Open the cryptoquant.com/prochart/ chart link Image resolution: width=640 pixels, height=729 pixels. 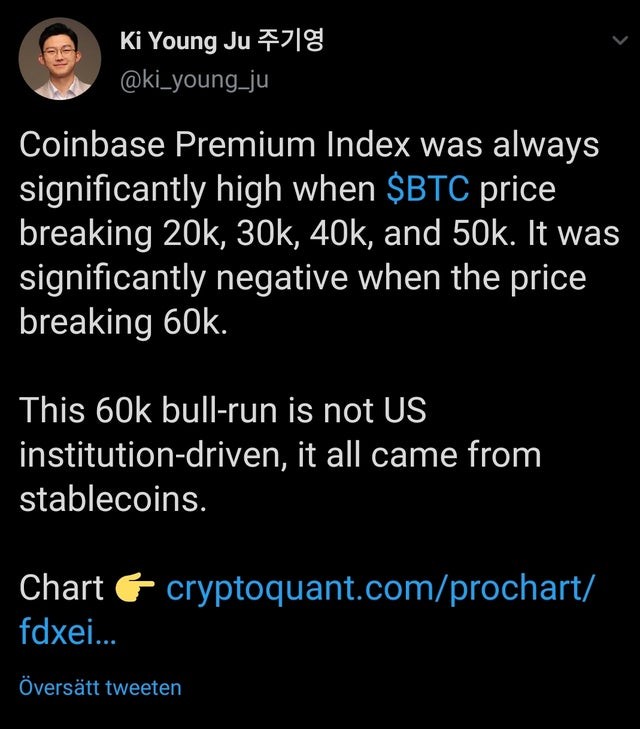coord(380,589)
